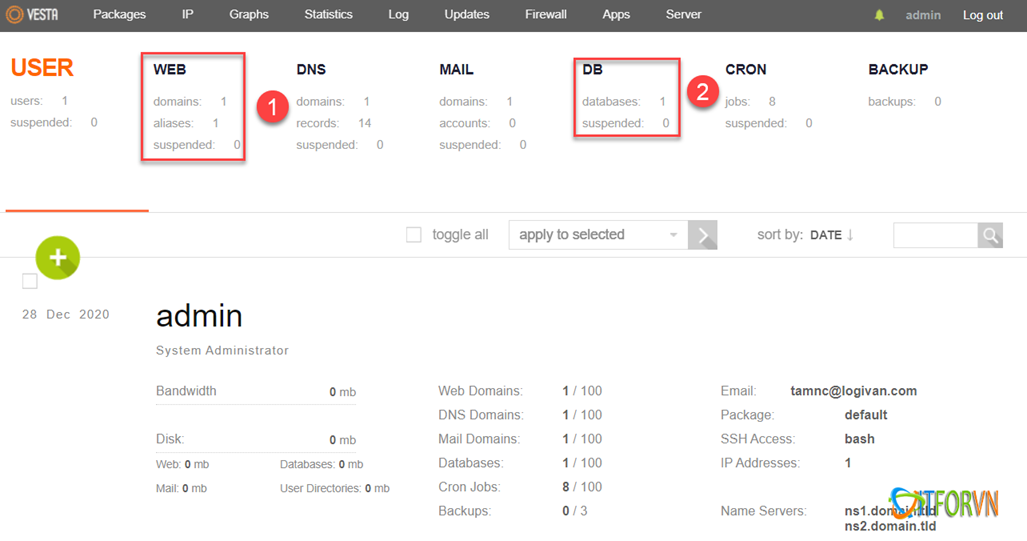Open the Graphs page from the top menu

click(x=249, y=15)
